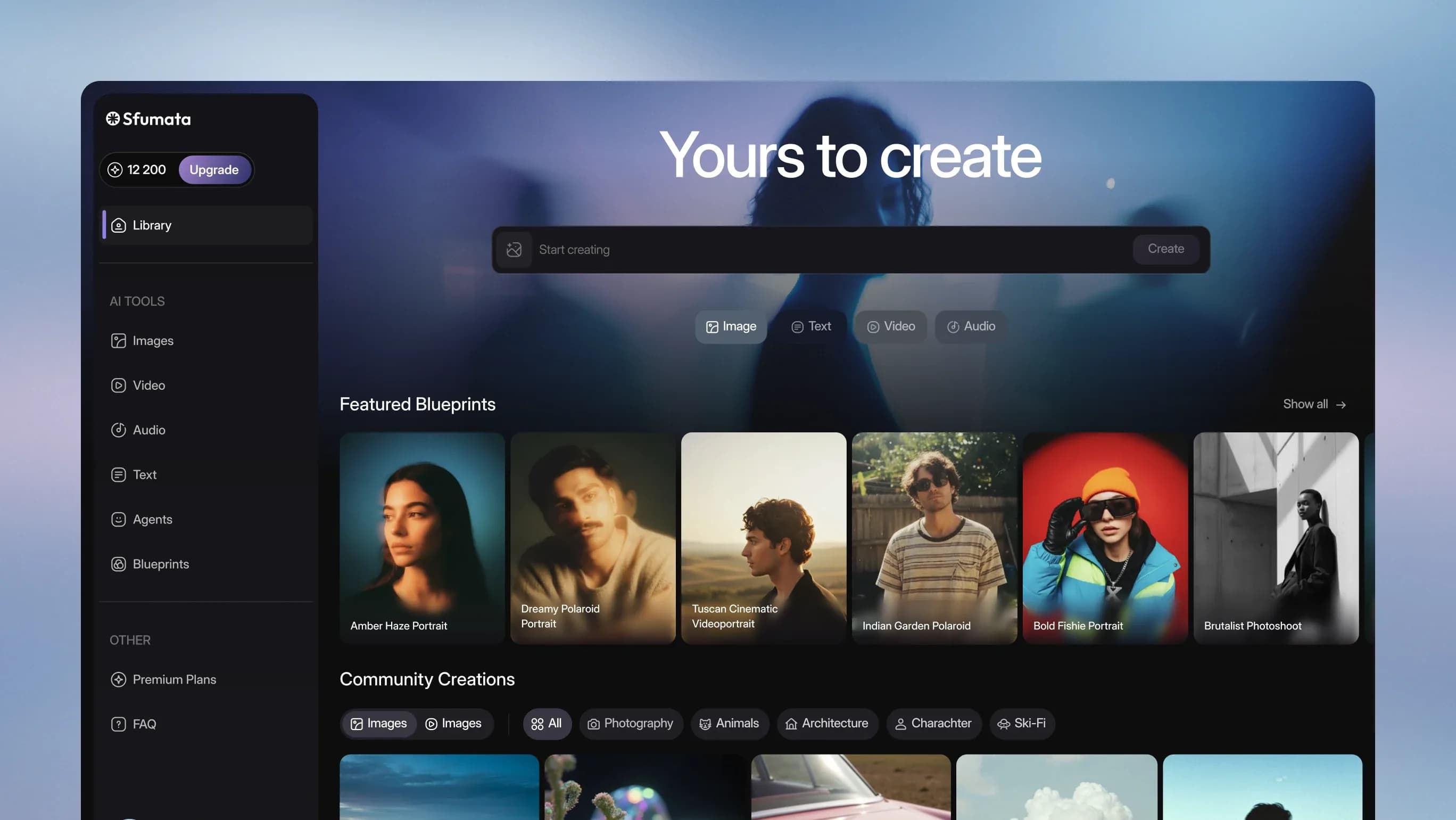This screenshot has height=820, width=1456.
Task: Click Show all for Featured Blueprints
Action: pos(1314,404)
